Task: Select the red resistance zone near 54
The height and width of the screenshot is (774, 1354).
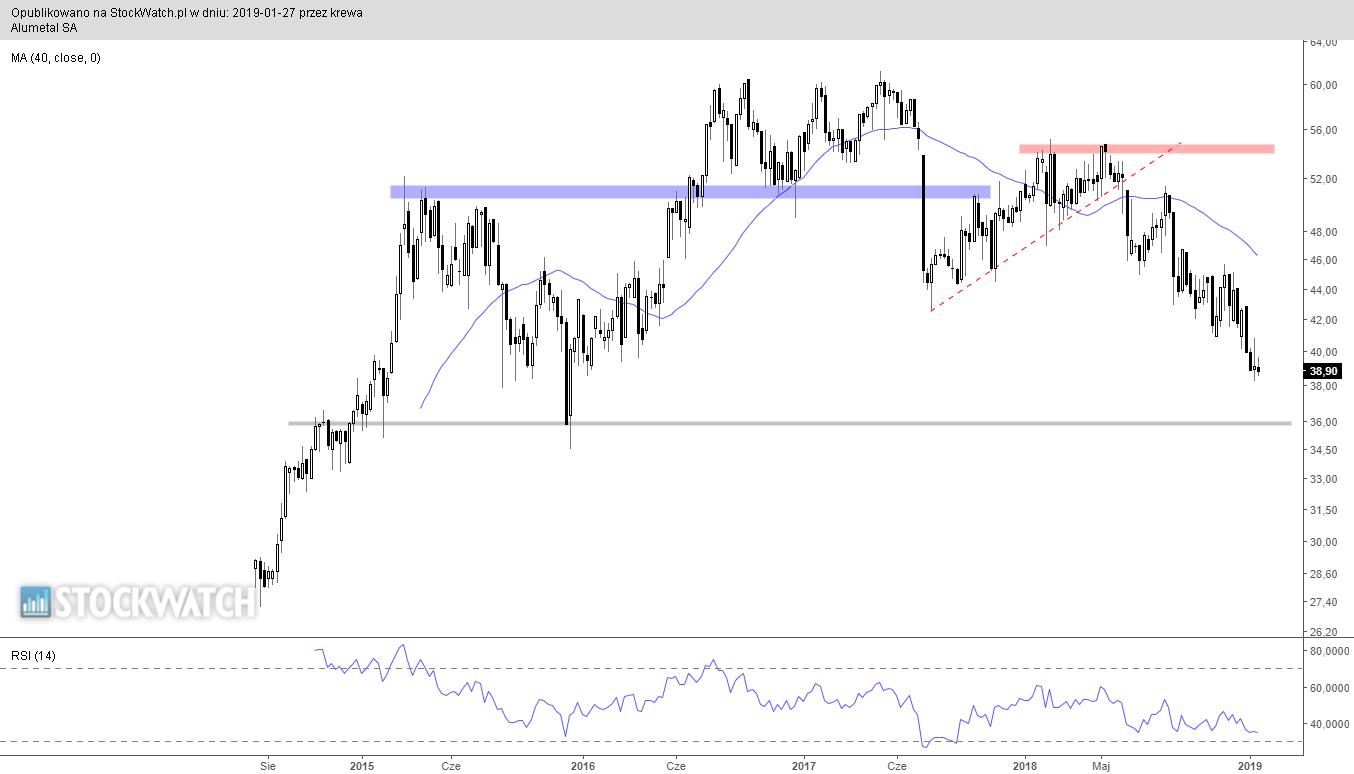Action: 1147,149
